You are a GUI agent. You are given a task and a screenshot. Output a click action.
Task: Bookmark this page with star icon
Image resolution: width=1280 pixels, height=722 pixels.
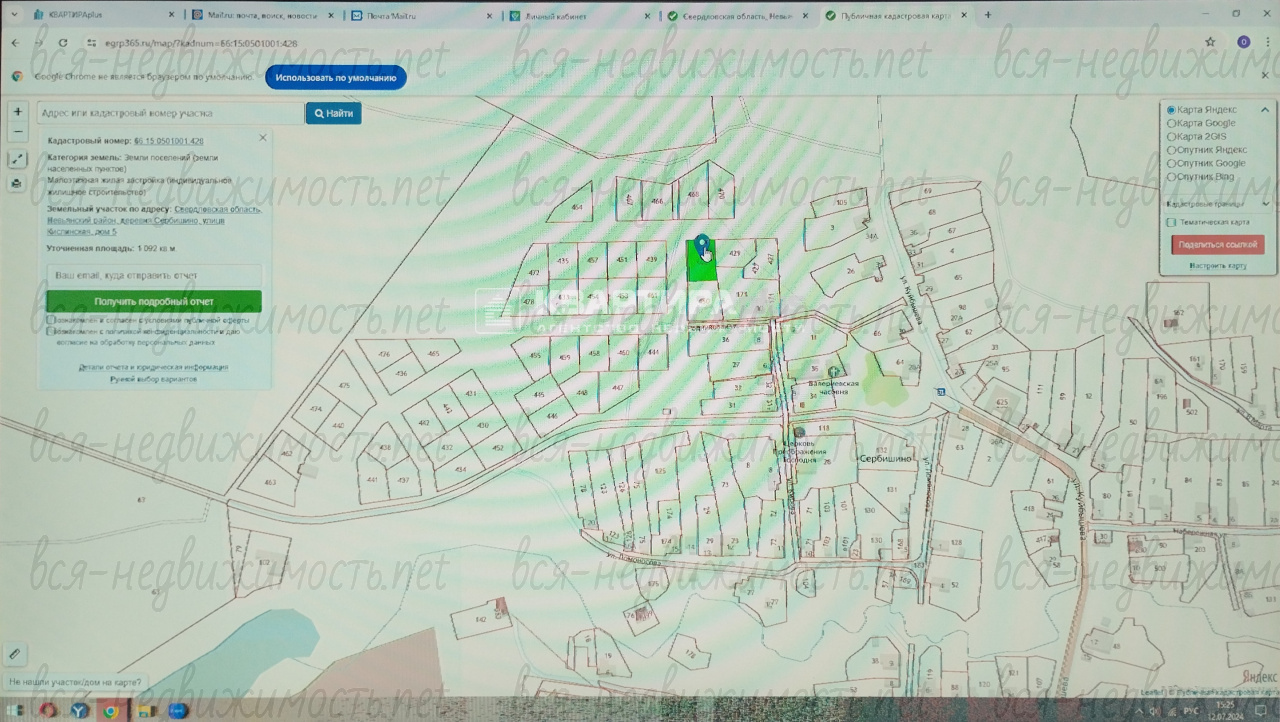1210,43
